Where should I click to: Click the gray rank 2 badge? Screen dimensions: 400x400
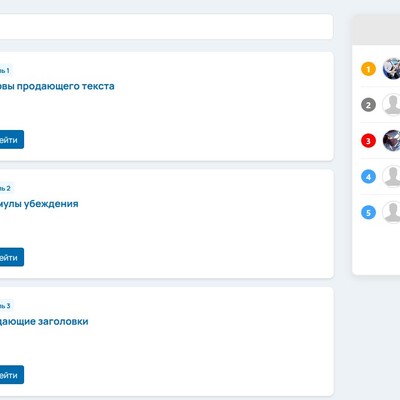click(368, 105)
